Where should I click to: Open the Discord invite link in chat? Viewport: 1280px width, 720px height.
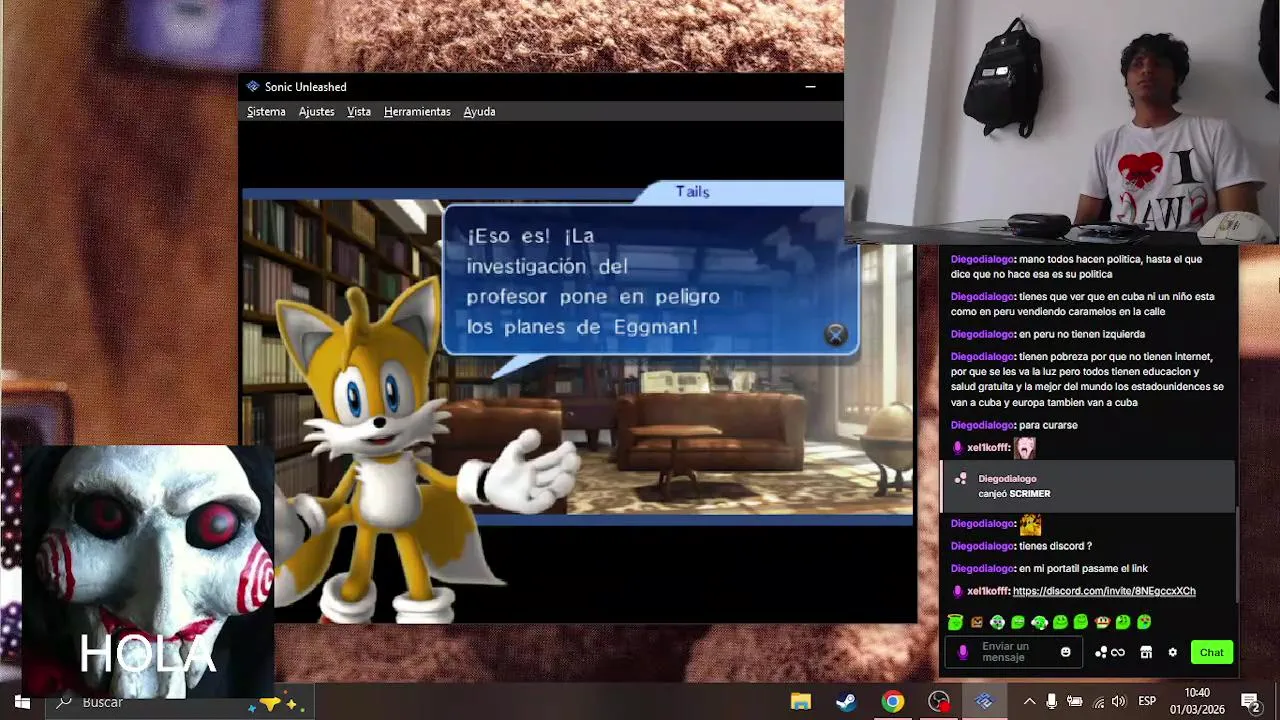tap(1104, 591)
